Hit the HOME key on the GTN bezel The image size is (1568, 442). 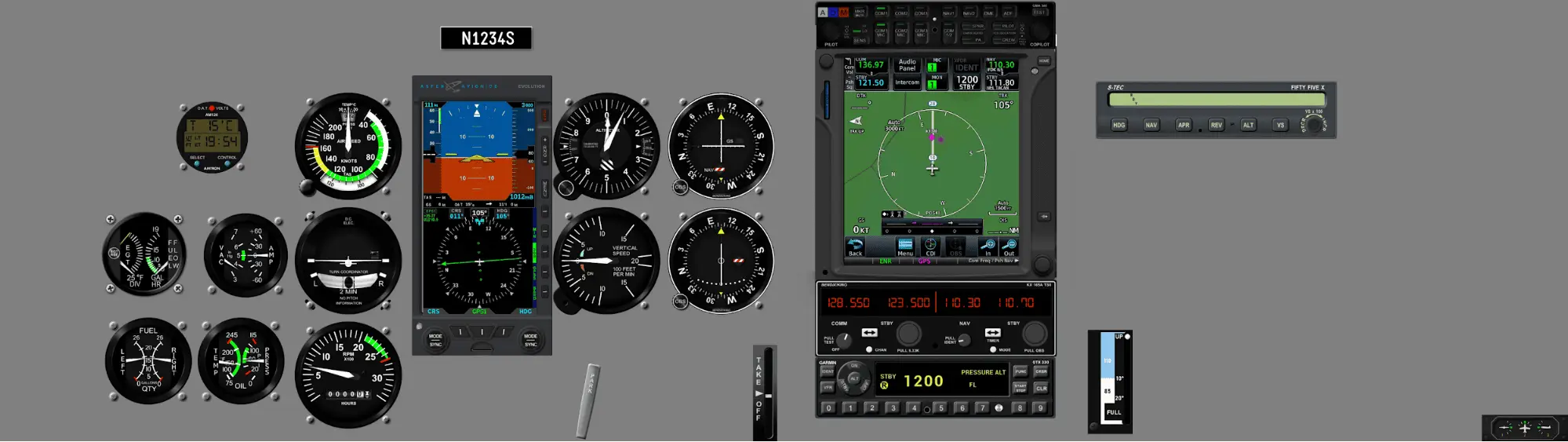tap(1044, 60)
